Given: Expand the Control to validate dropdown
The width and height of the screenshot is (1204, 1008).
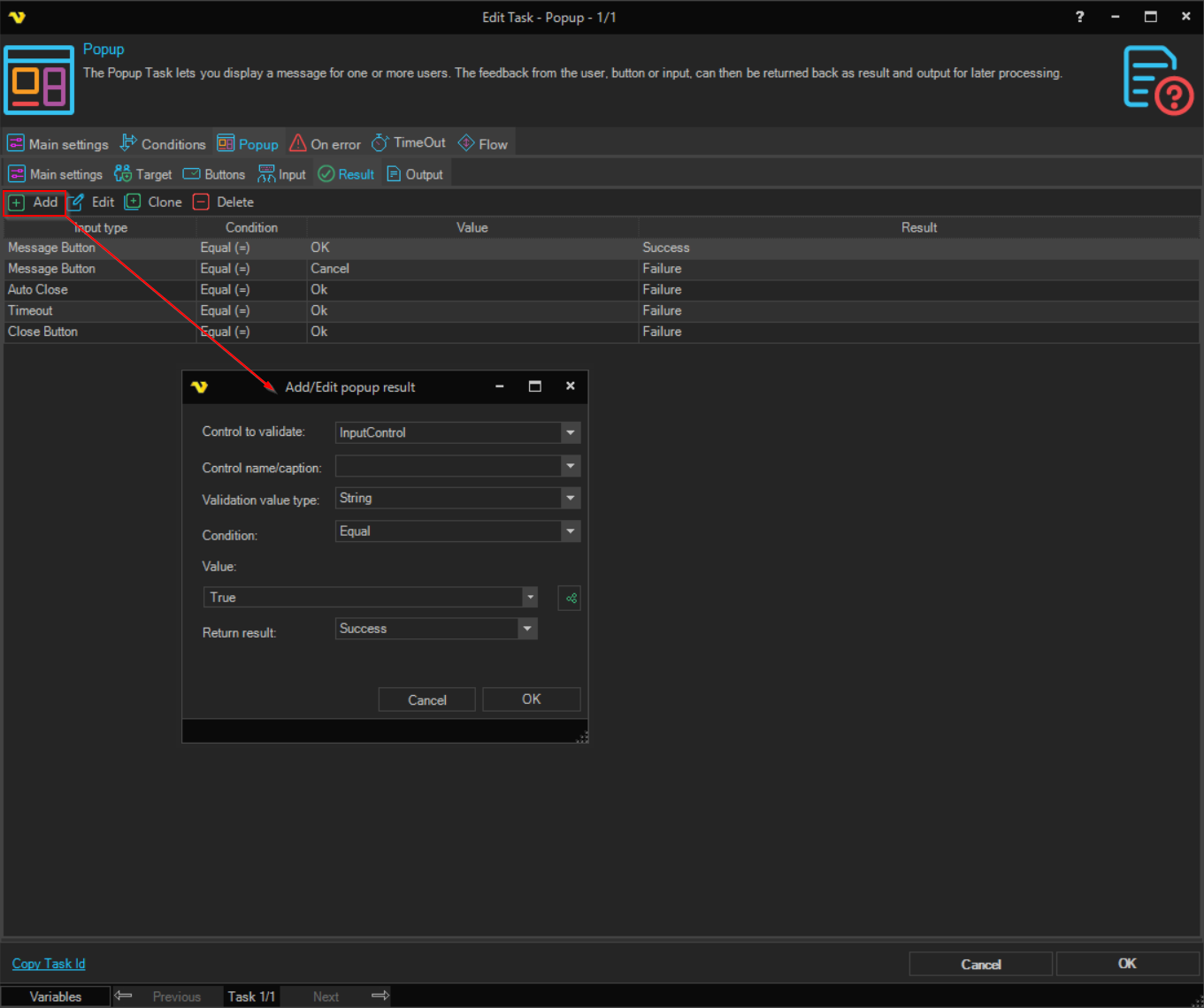Looking at the screenshot, I should [x=571, y=433].
